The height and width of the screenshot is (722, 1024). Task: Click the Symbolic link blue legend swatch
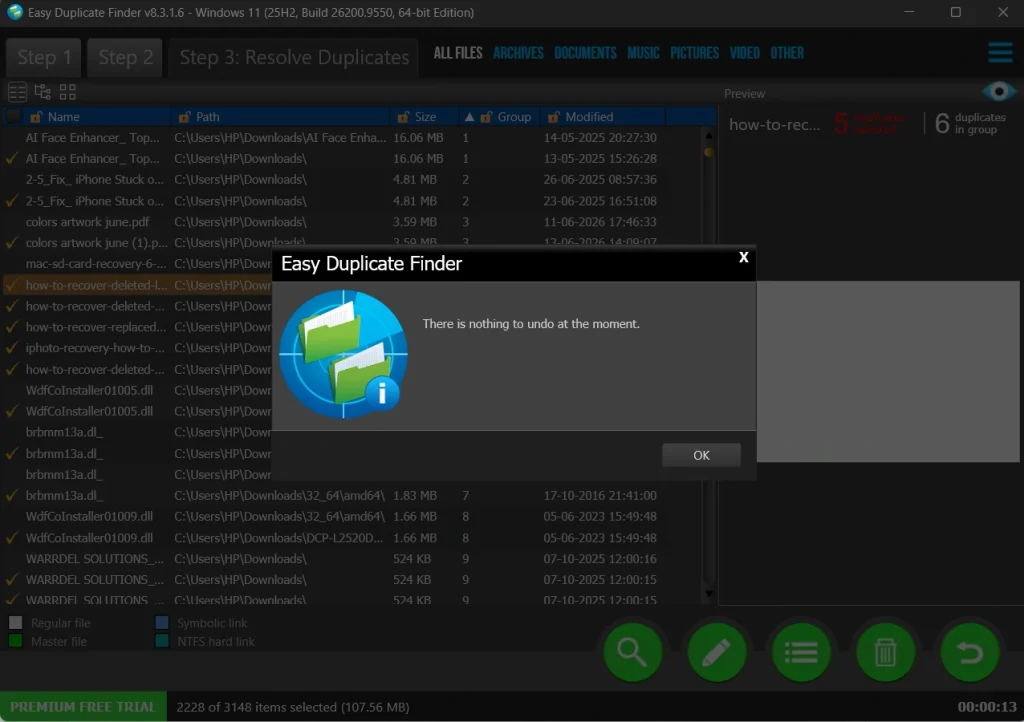point(162,623)
